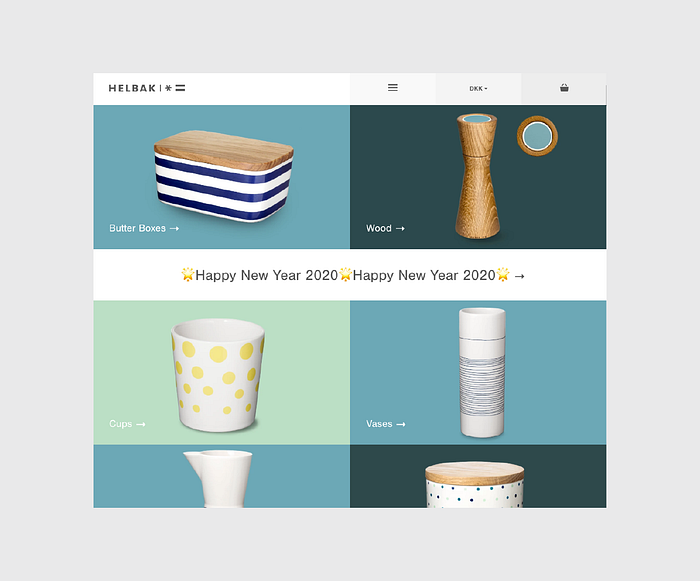Click the arrow after the New Year banner
The image size is (700, 581).
[519, 276]
